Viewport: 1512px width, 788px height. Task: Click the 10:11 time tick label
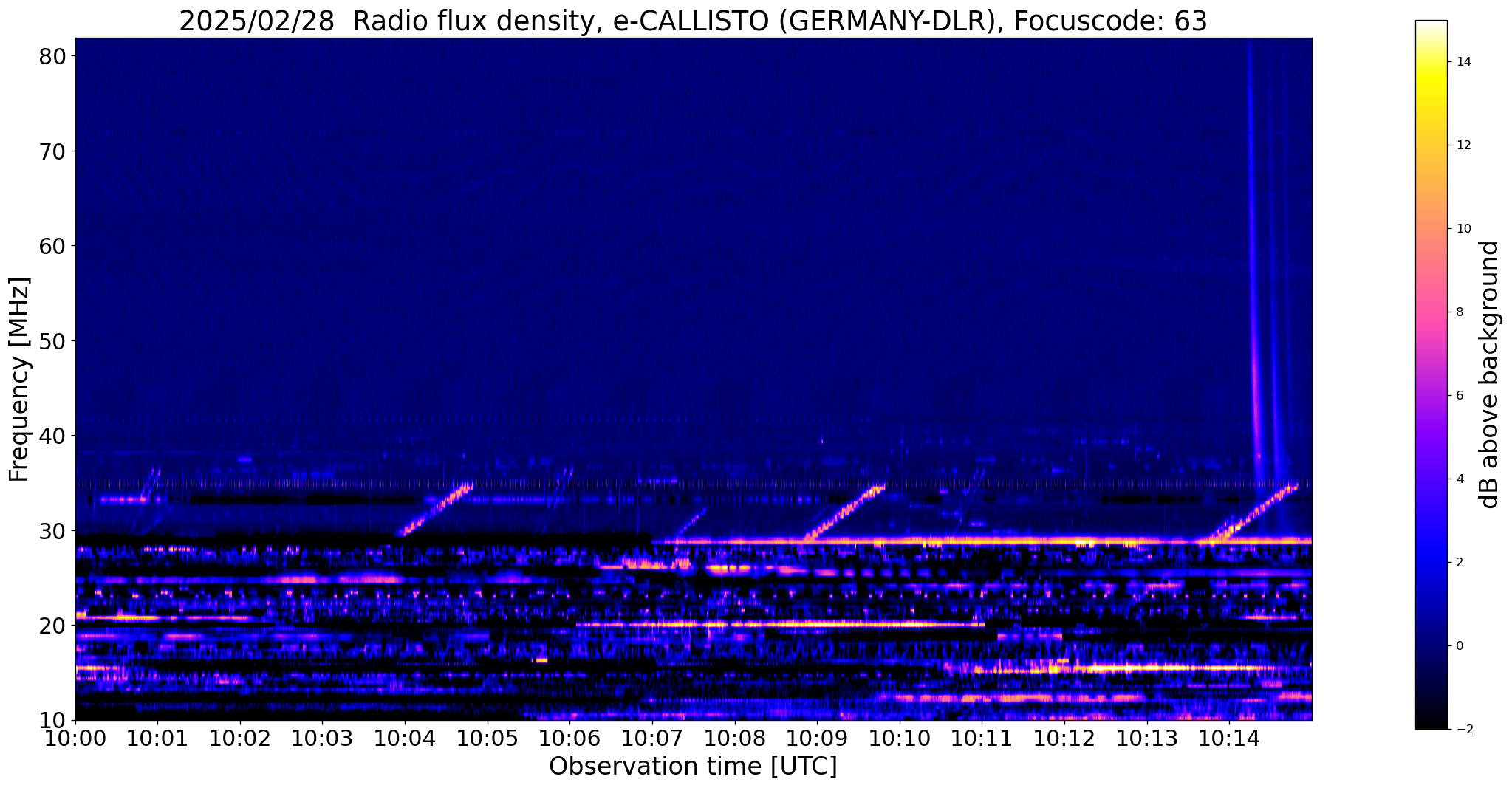point(982,737)
